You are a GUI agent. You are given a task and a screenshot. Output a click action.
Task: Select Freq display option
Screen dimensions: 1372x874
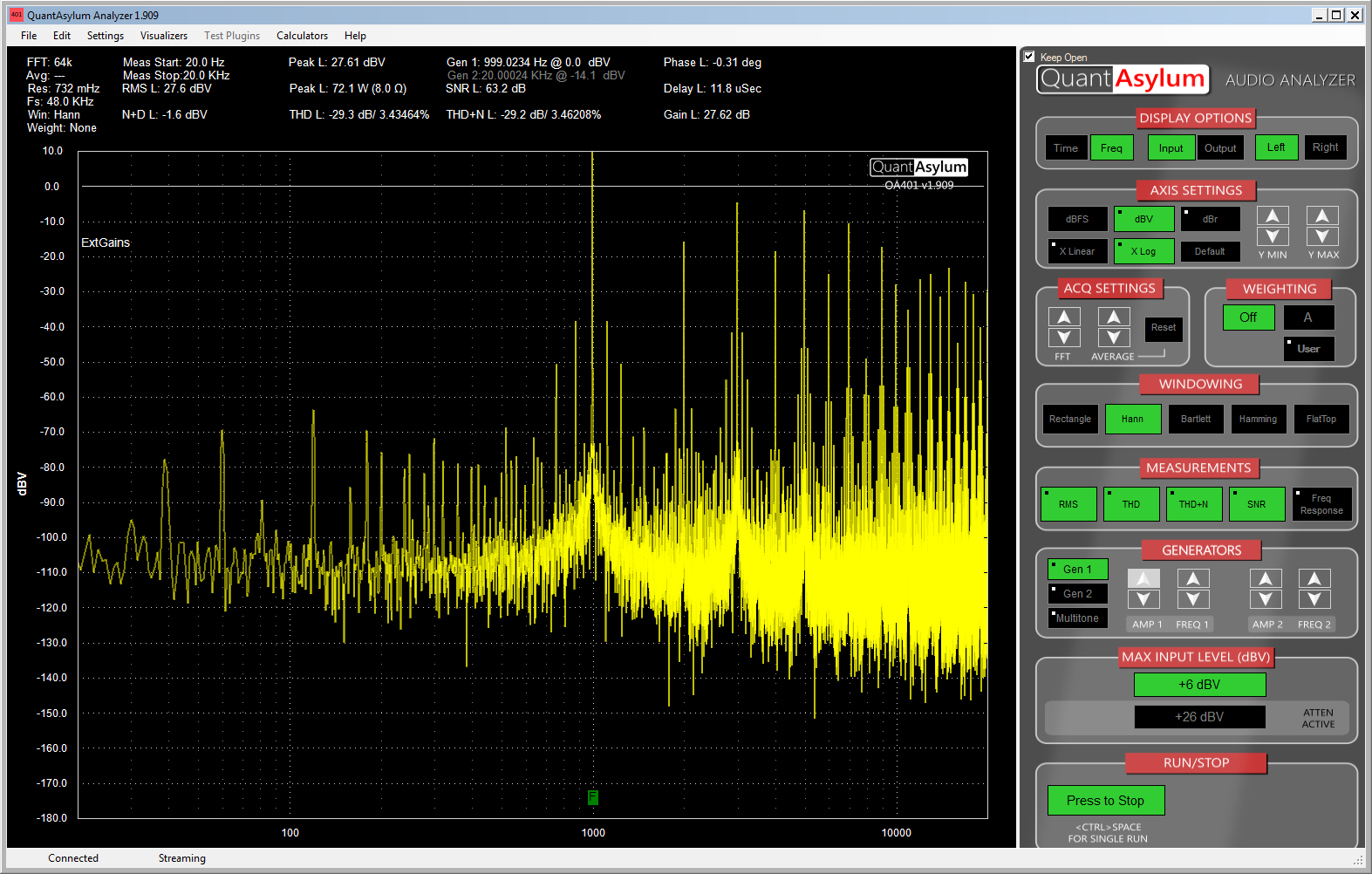pyautogui.click(x=1112, y=147)
